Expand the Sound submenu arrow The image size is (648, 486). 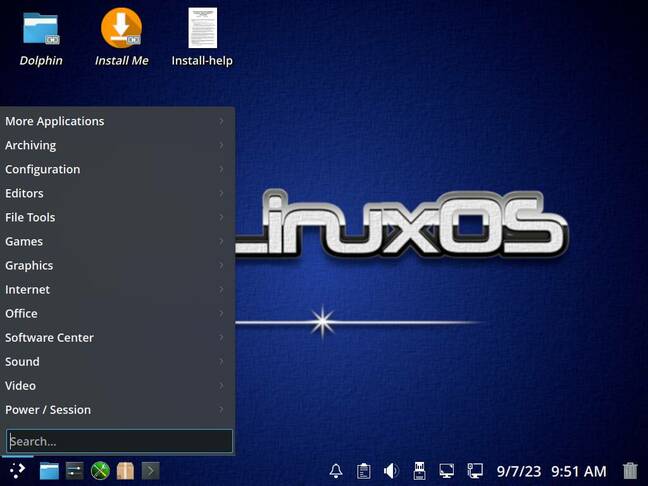[x=222, y=362]
